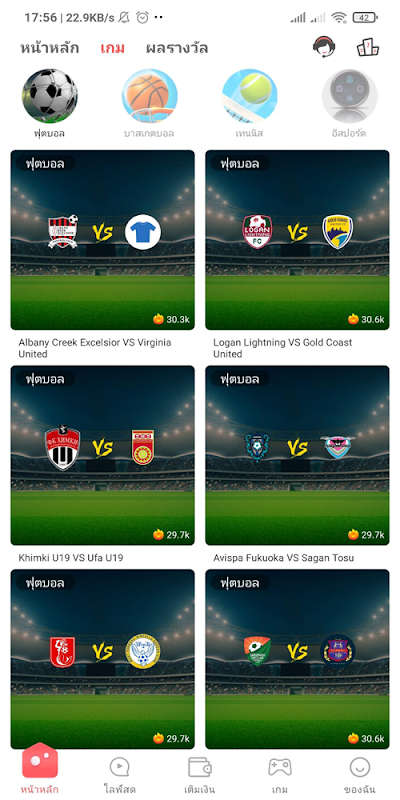Image resolution: width=400 pixels, height=800 pixels.
Task: Open Avispa Fukuoka VS Sagan Tosu match card
Action: [297, 455]
